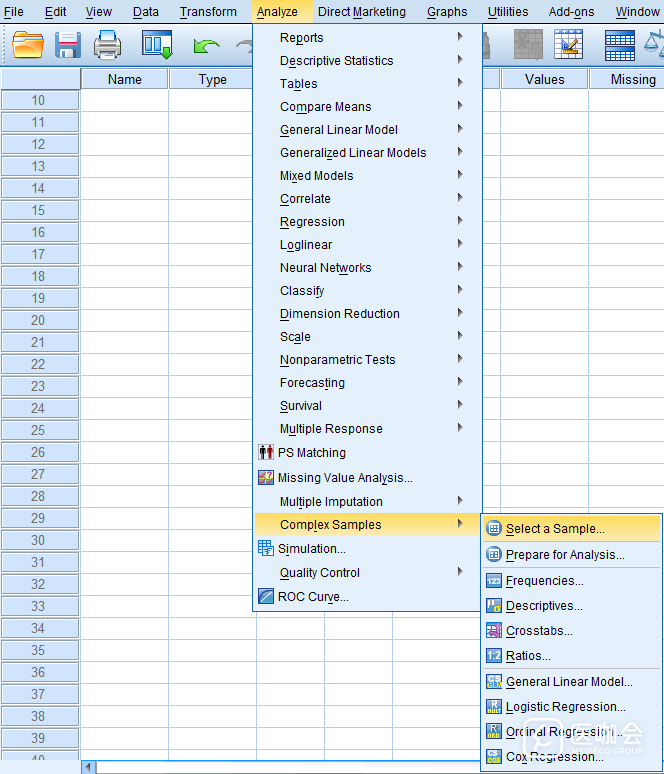
Task: Open the Transform menu
Action: [x=208, y=12]
